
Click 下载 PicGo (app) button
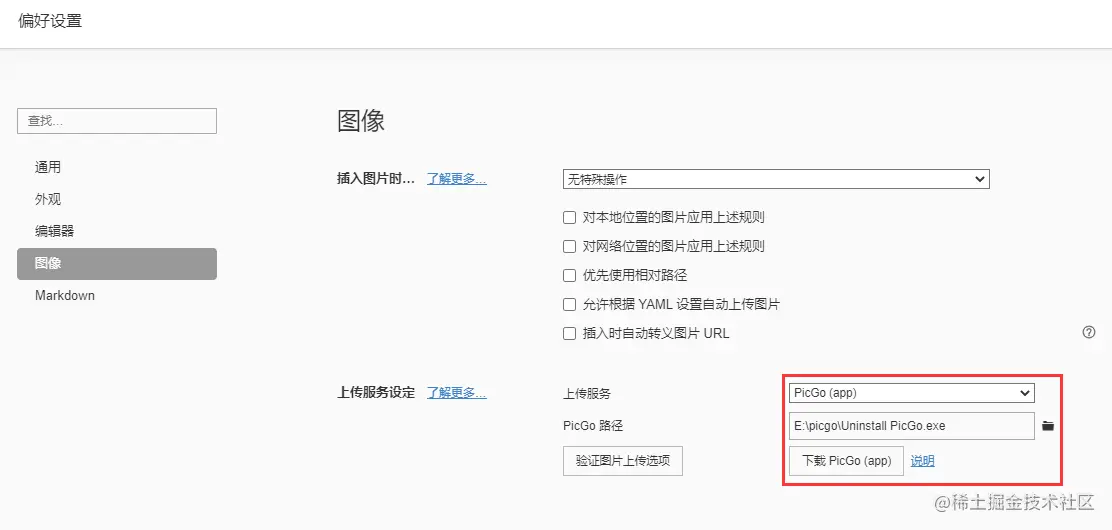click(846, 460)
